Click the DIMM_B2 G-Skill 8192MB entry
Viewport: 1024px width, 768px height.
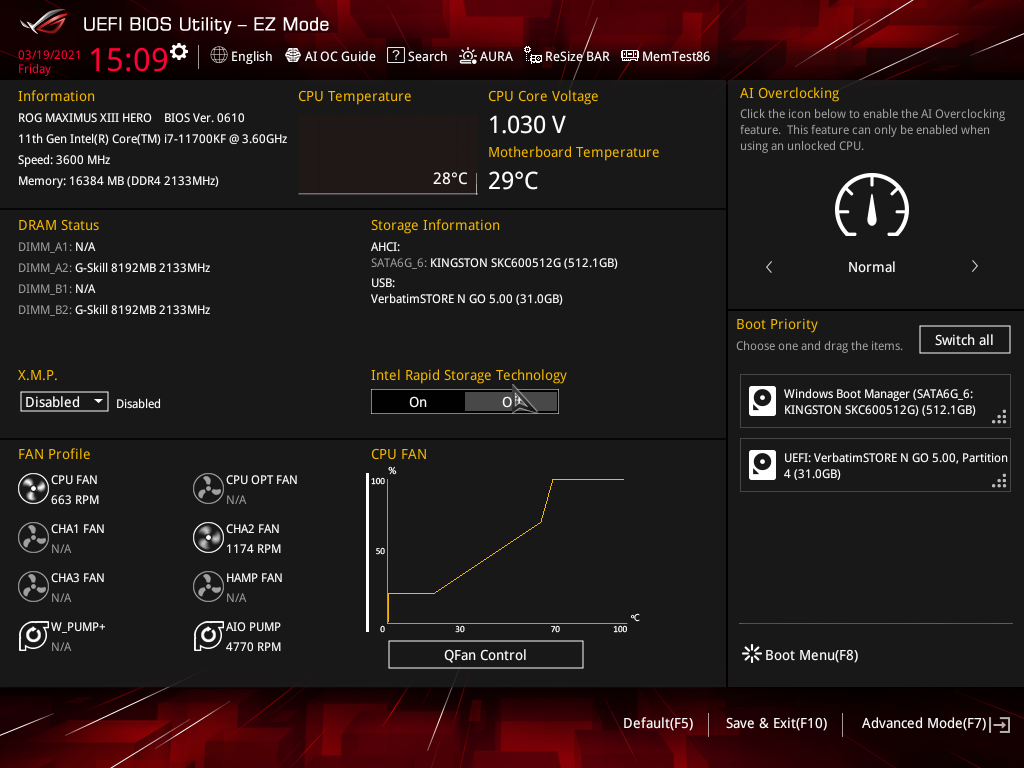[114, 310]
